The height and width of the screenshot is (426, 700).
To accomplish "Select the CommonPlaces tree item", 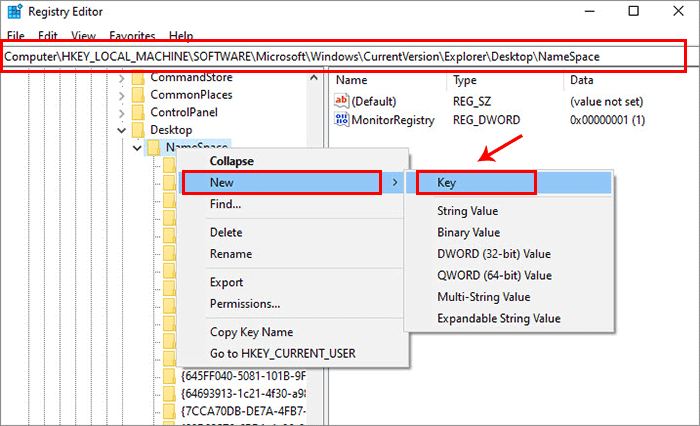I will [191, 95].
